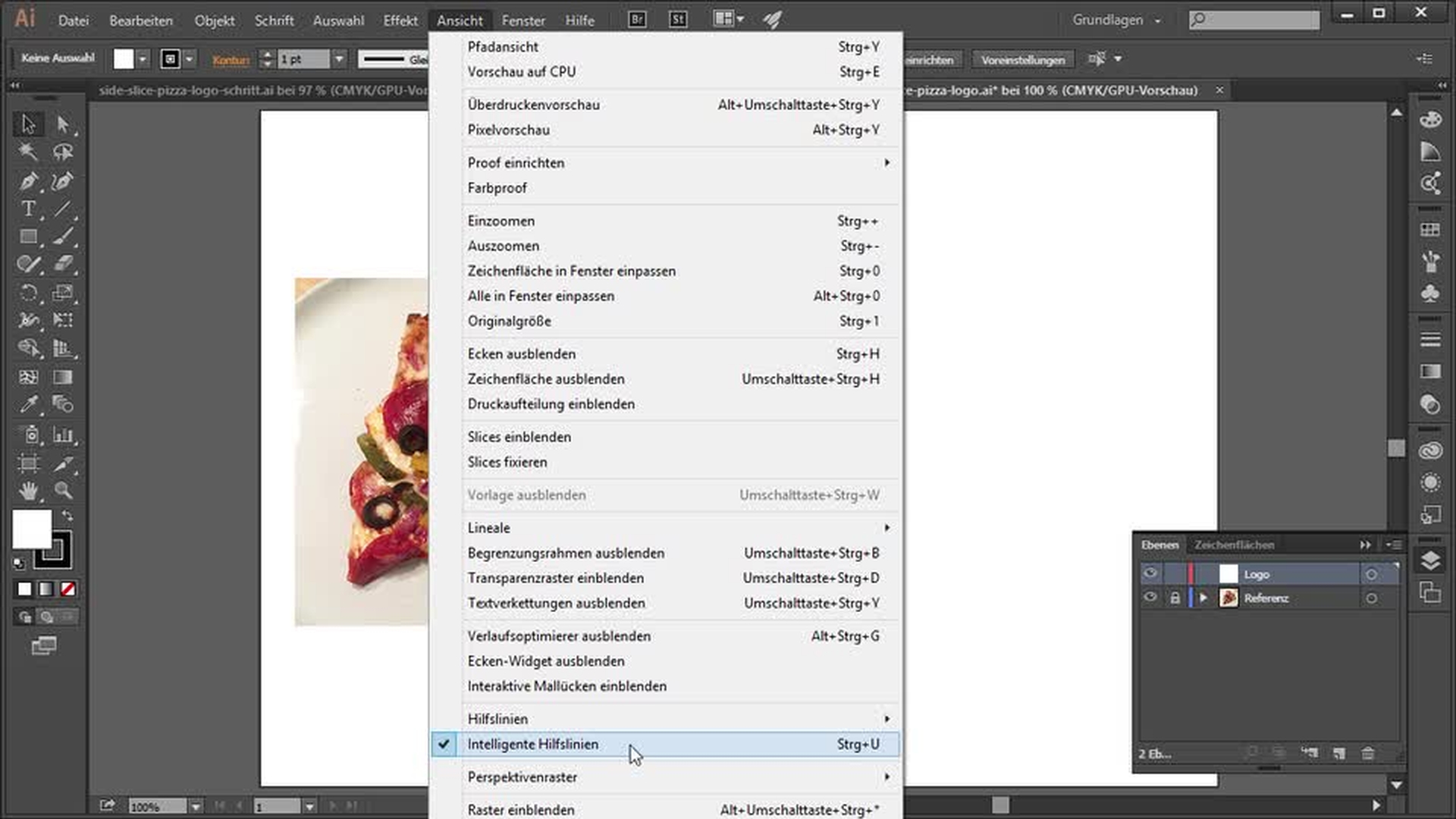This screenshot has height=819, width=1456.
Task: Pick the Zoom tool in toolbar
Action: click(63, 491)
